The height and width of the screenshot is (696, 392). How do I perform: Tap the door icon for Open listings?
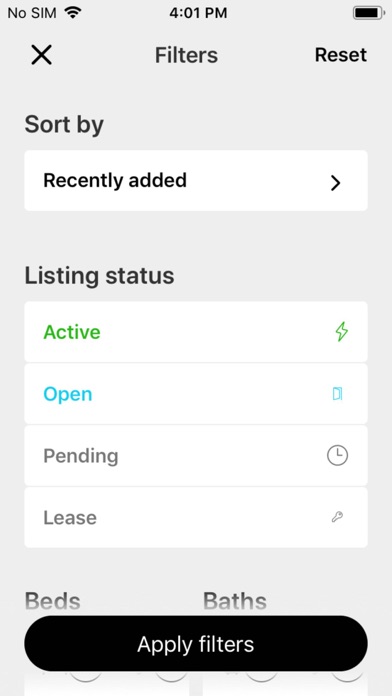point(337,394)
